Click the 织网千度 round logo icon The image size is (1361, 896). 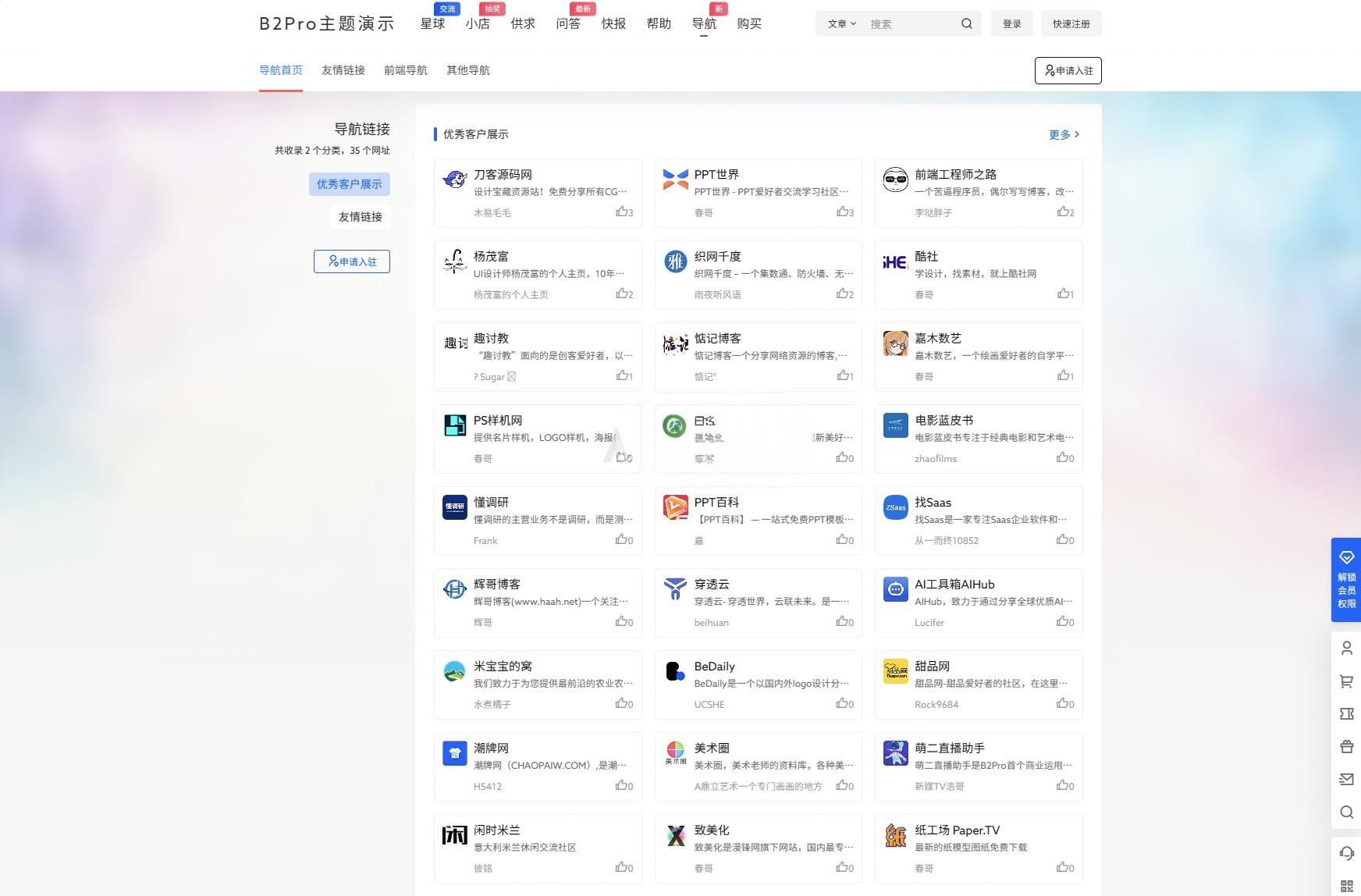click(676, 261)
